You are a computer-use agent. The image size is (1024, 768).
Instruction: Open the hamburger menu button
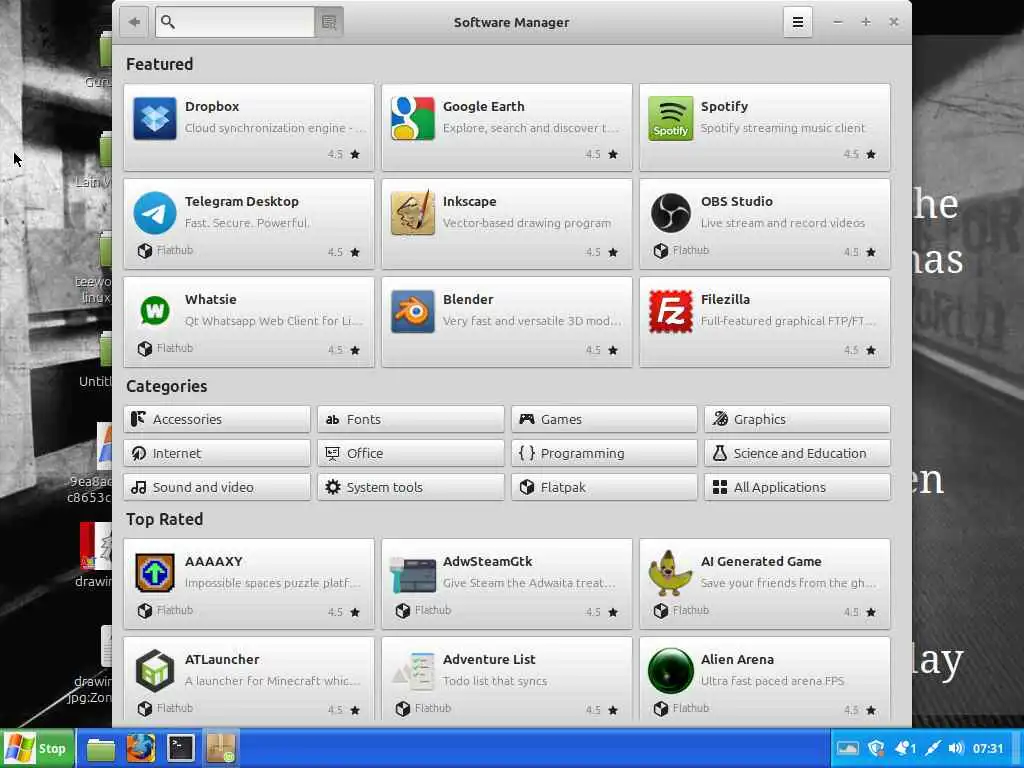[797, 22]
